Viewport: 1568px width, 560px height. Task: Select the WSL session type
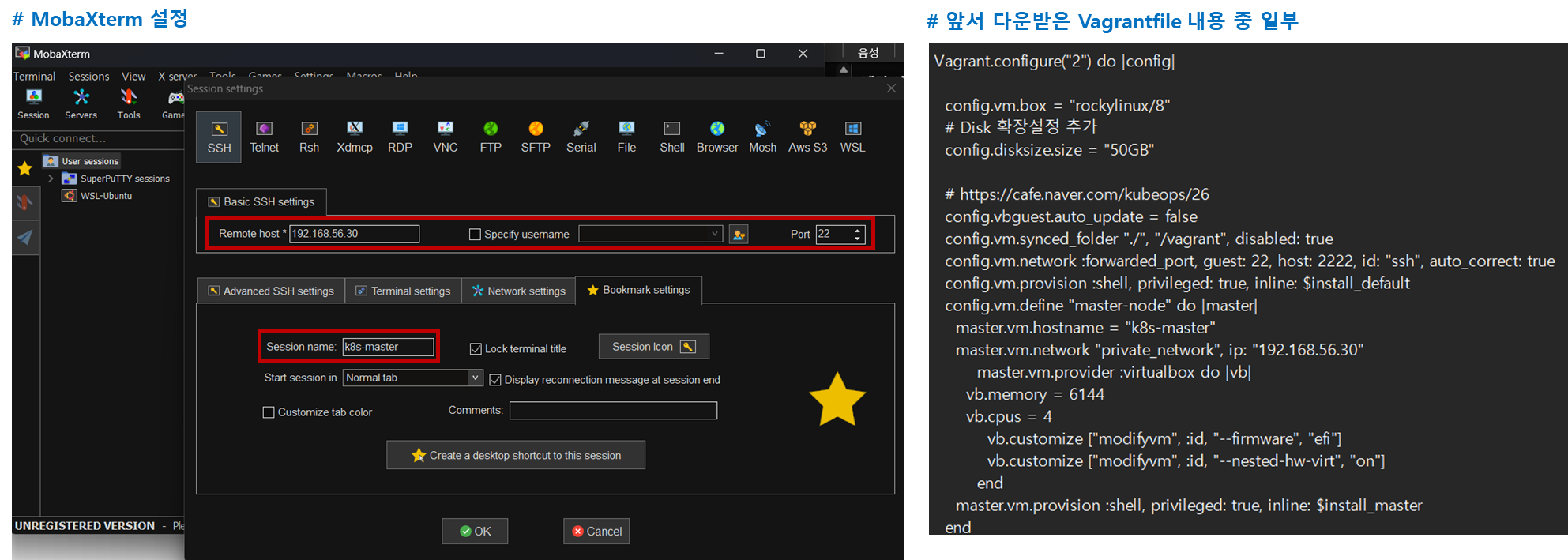(852, 137)
